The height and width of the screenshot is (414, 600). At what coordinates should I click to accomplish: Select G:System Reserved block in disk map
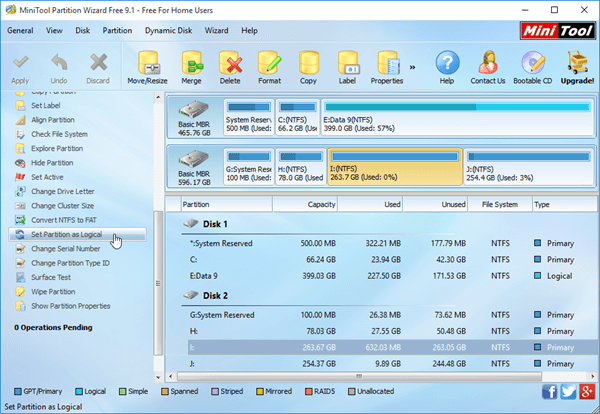pyautogui.click(x=249, y=167)
